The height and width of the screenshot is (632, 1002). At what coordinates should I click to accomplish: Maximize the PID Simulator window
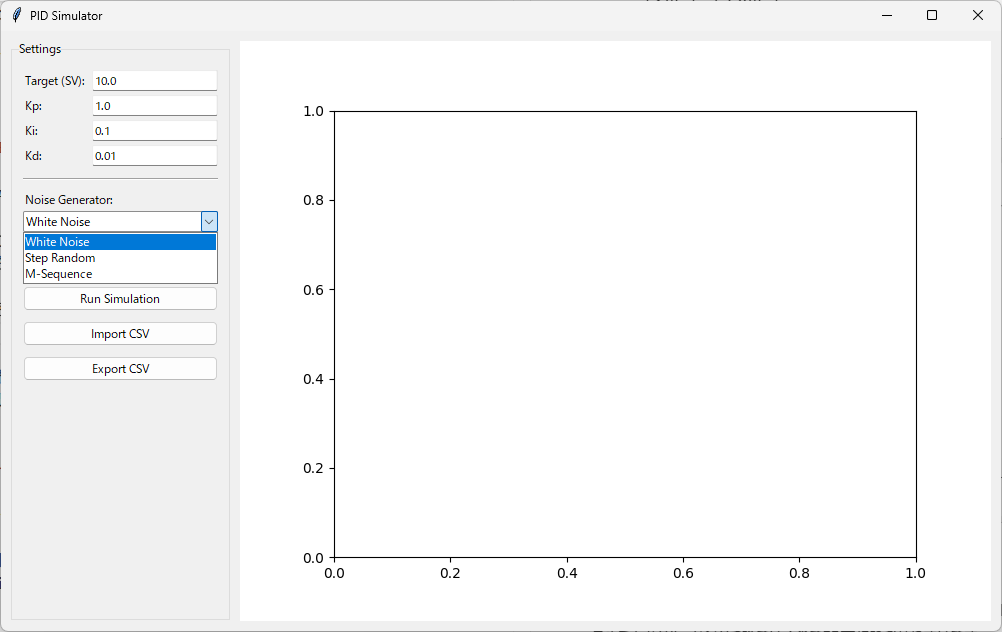[x=932, y=15]
